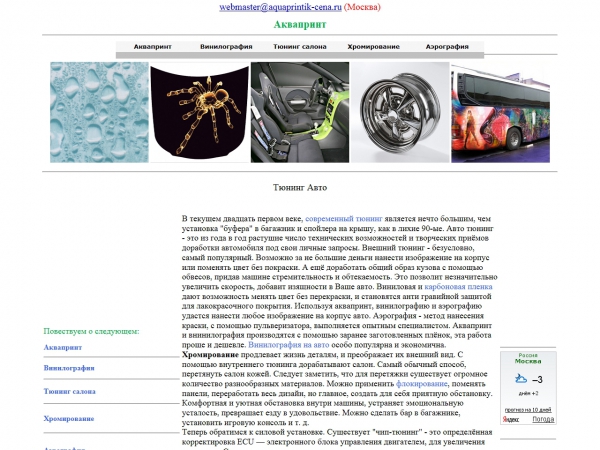
Task: Open the прогноз на 10 дней forecast link
Action: tap(528, 410)
